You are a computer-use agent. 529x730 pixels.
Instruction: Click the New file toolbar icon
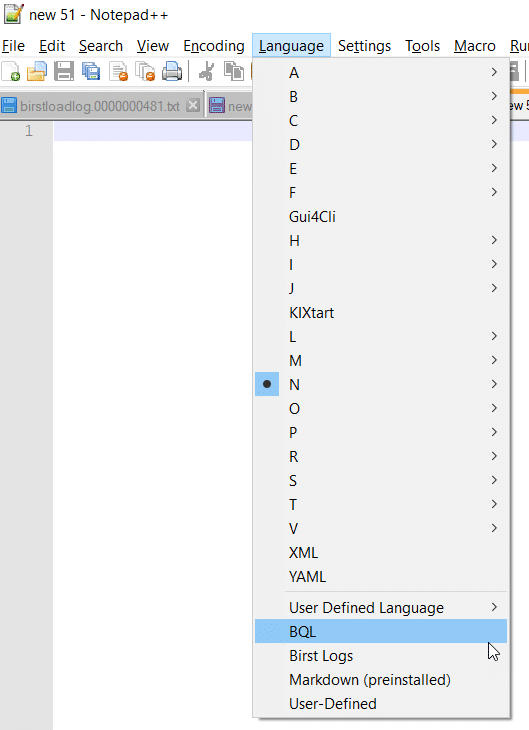11,72
